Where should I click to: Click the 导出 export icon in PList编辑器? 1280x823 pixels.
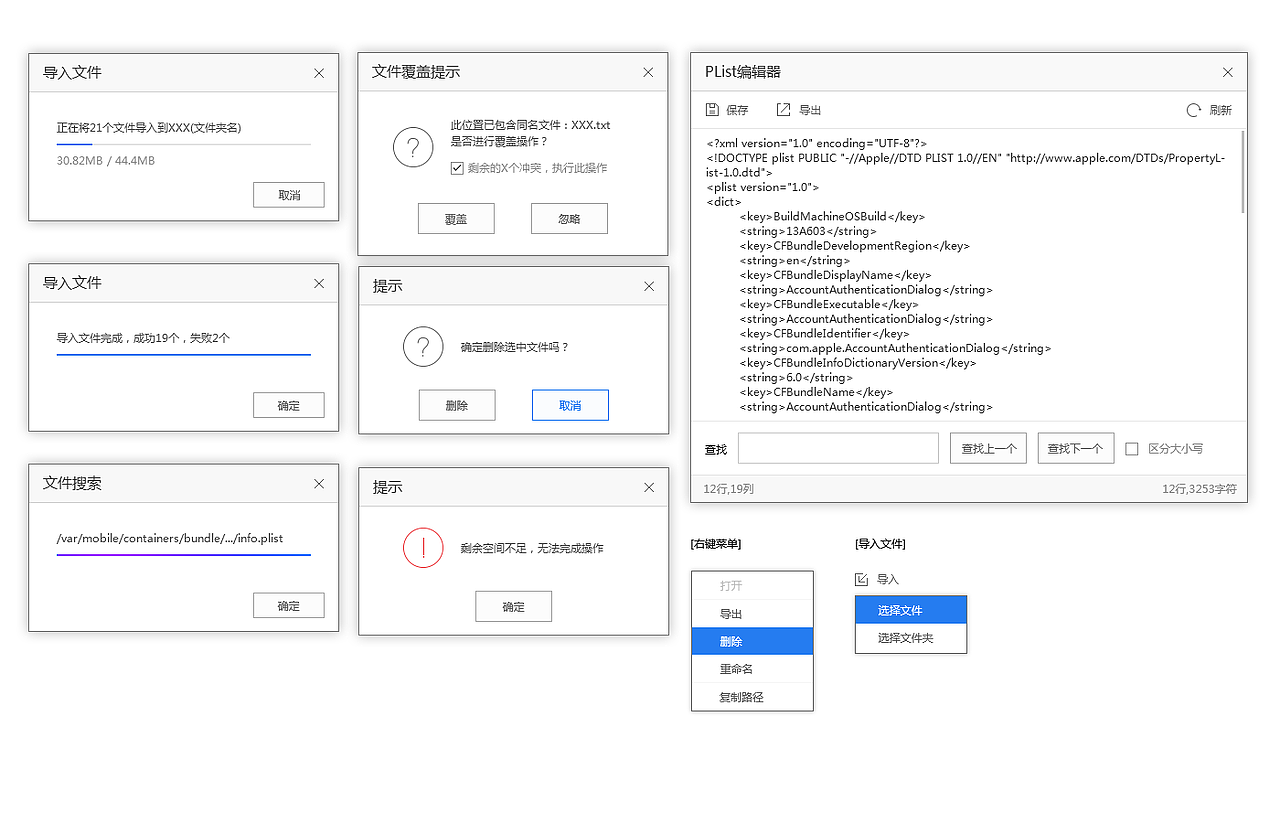point(782,109)
